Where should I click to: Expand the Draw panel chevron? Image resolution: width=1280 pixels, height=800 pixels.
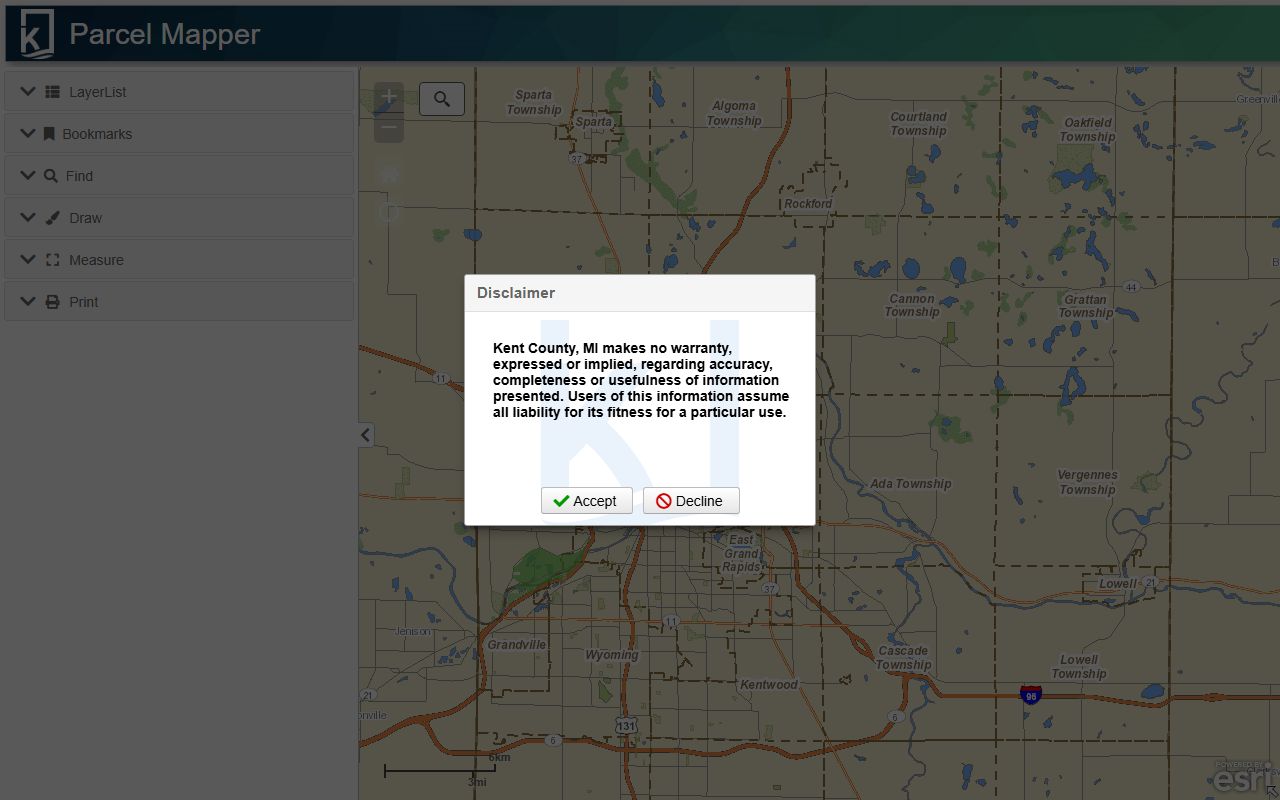pyautogui.click(x=27, y=218)
